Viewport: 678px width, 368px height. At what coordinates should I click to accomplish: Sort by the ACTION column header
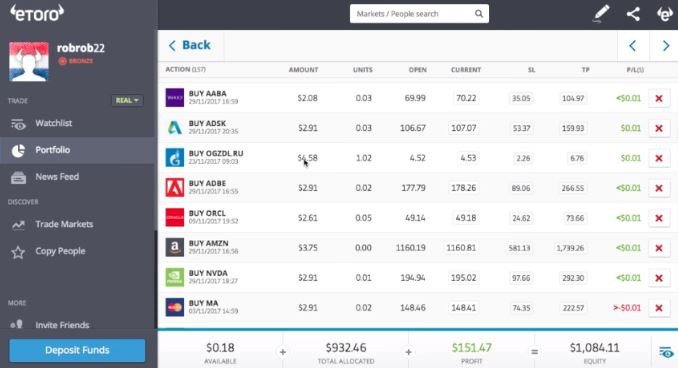pos(185,69)
